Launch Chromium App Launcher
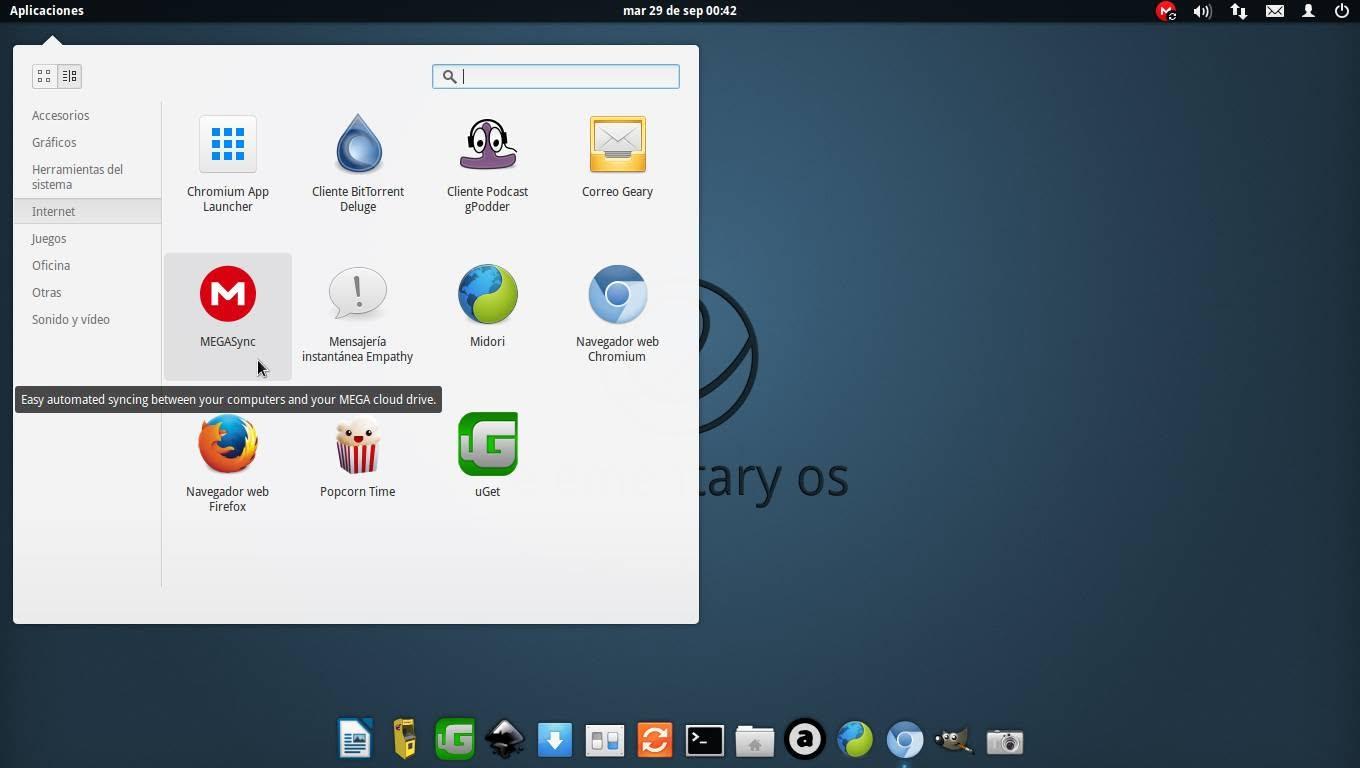 [x=228, y=165]
